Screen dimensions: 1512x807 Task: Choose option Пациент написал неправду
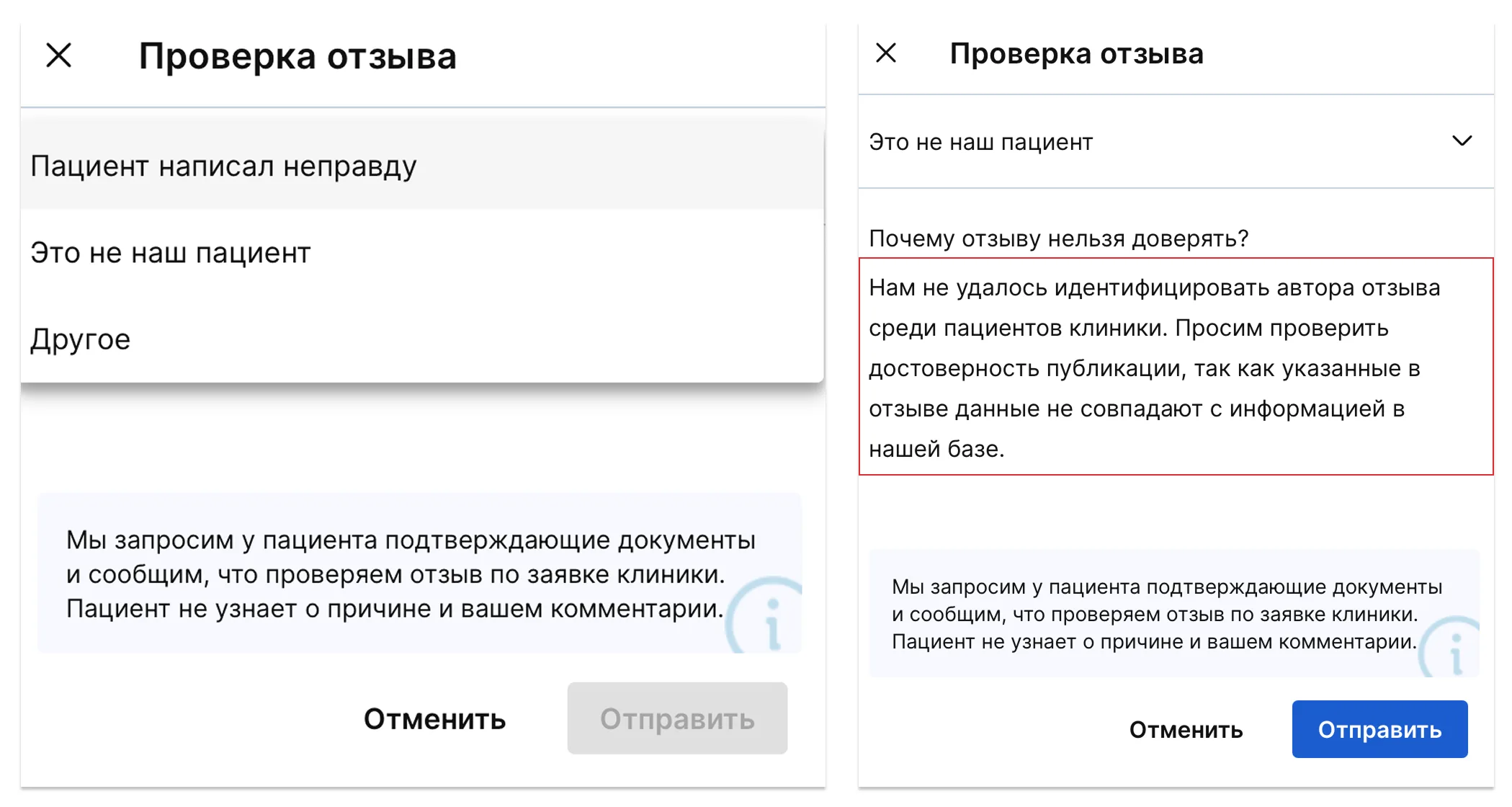[x=422, y=166]
